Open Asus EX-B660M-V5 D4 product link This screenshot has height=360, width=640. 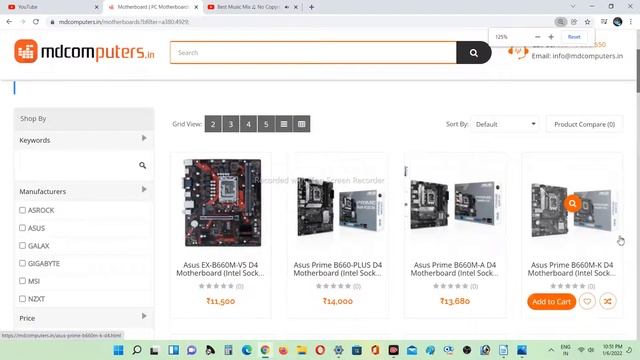click(x=220, y=269)
